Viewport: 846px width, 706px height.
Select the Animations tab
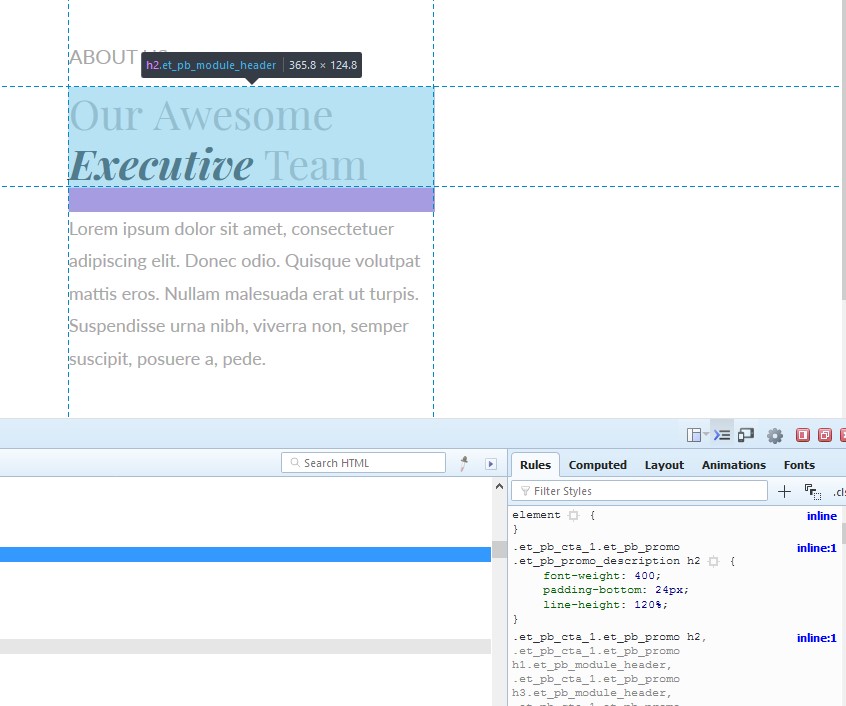733,465
